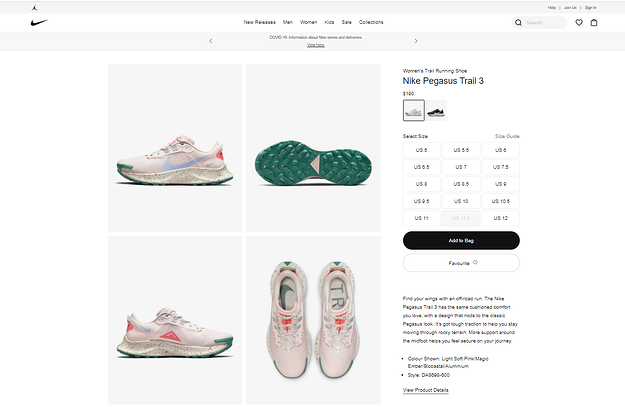Select size US 9
Image resolution: width=625 pixels, height=407 pixels.
(x=501, y=184)
